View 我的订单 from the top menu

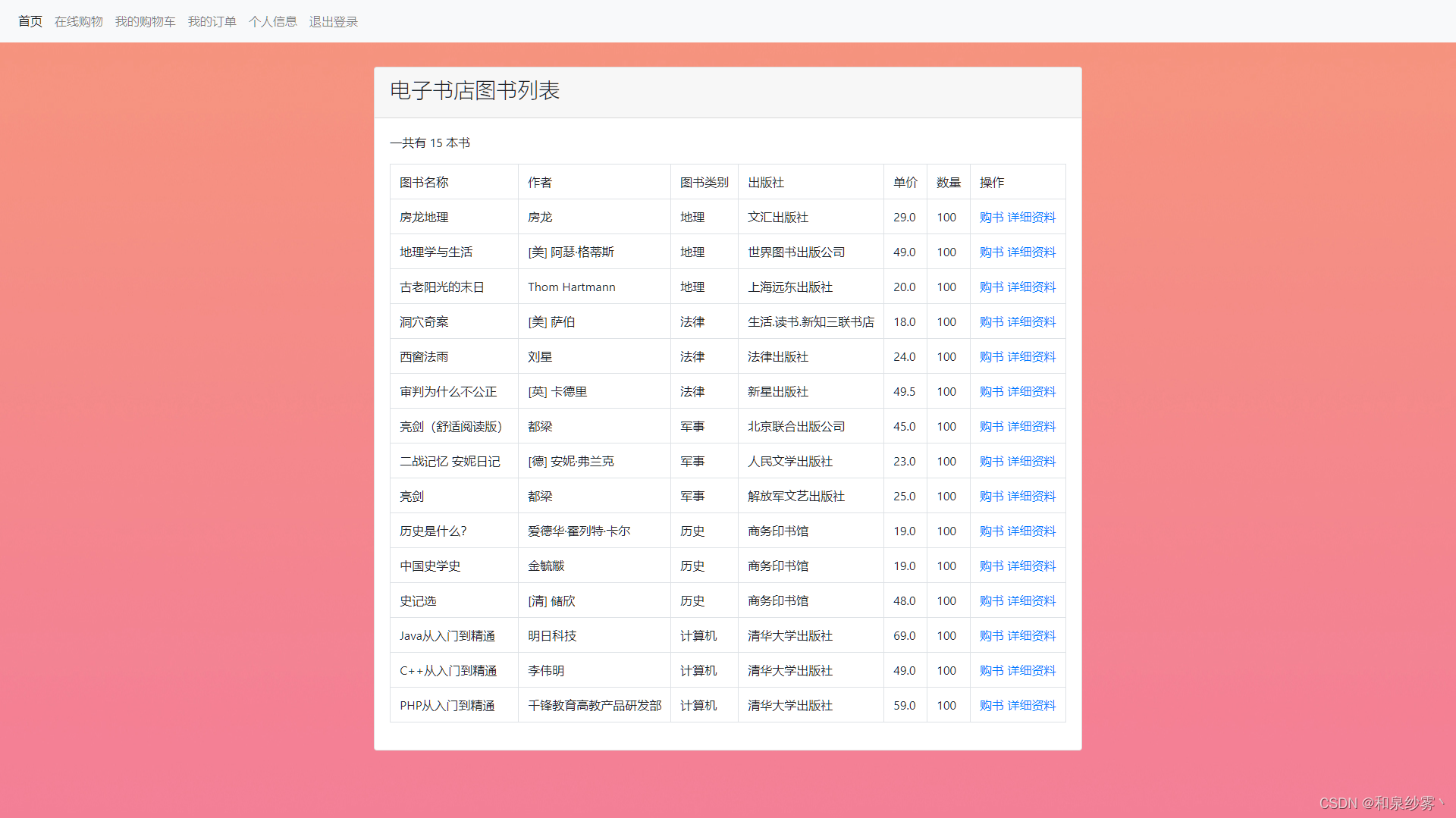[x=212, y=21]
